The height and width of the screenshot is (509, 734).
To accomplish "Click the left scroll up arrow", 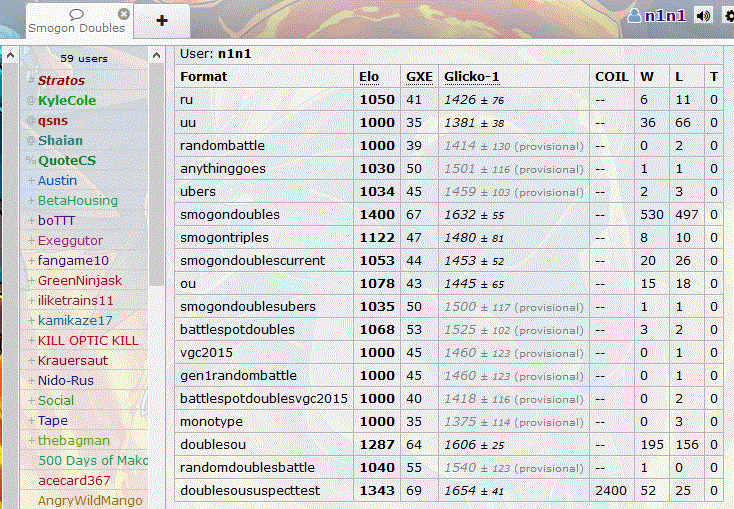I will click(9, 54).
